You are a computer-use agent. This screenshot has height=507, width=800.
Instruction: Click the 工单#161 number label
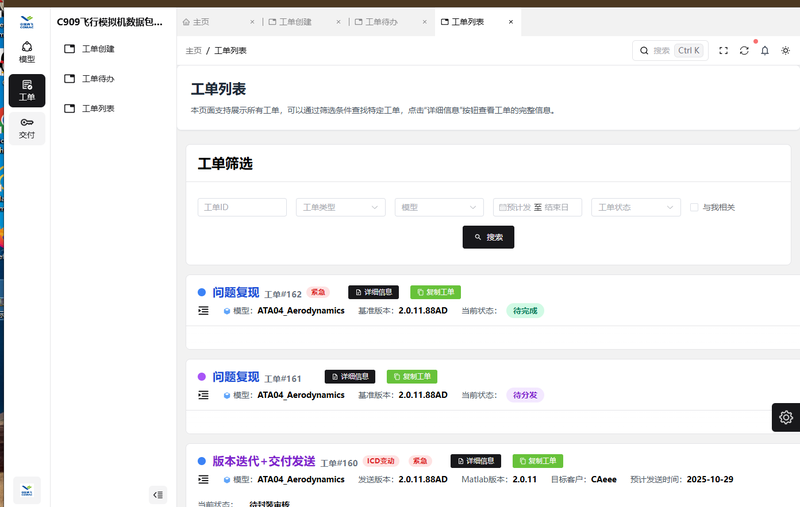(283, 378)
